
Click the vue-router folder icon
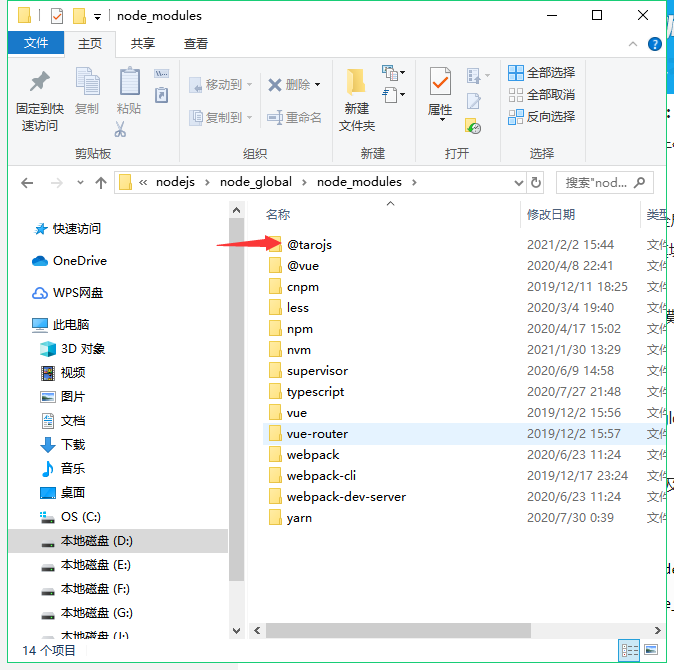275,433
